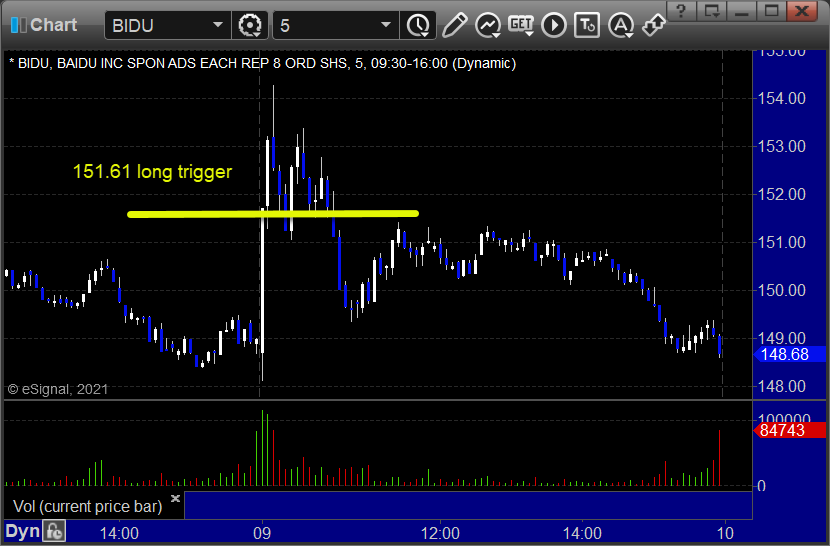Open the alerts circled-A icon

click(x=621, y=25)
